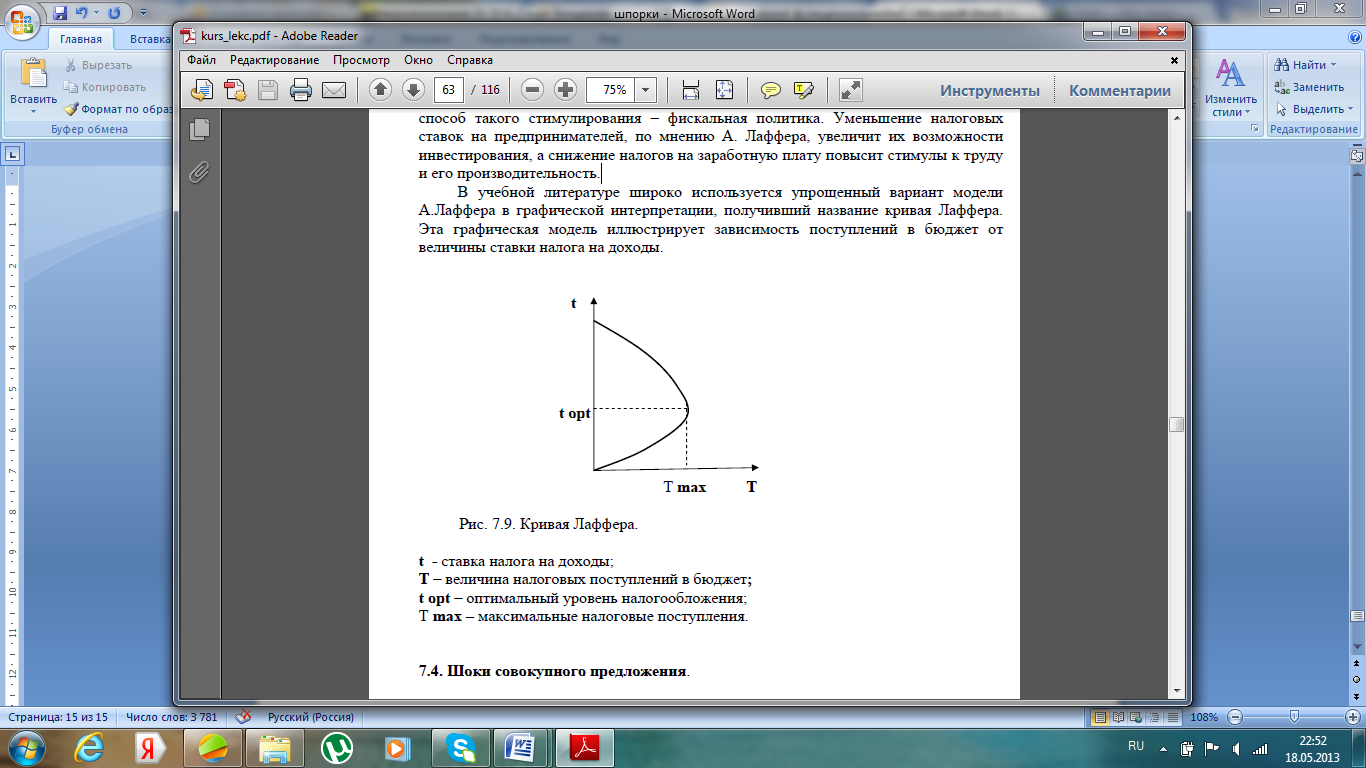The width and height of the screenshot is (1366, 768).
Task: Open the Office button menu
Action: [23, 22]
